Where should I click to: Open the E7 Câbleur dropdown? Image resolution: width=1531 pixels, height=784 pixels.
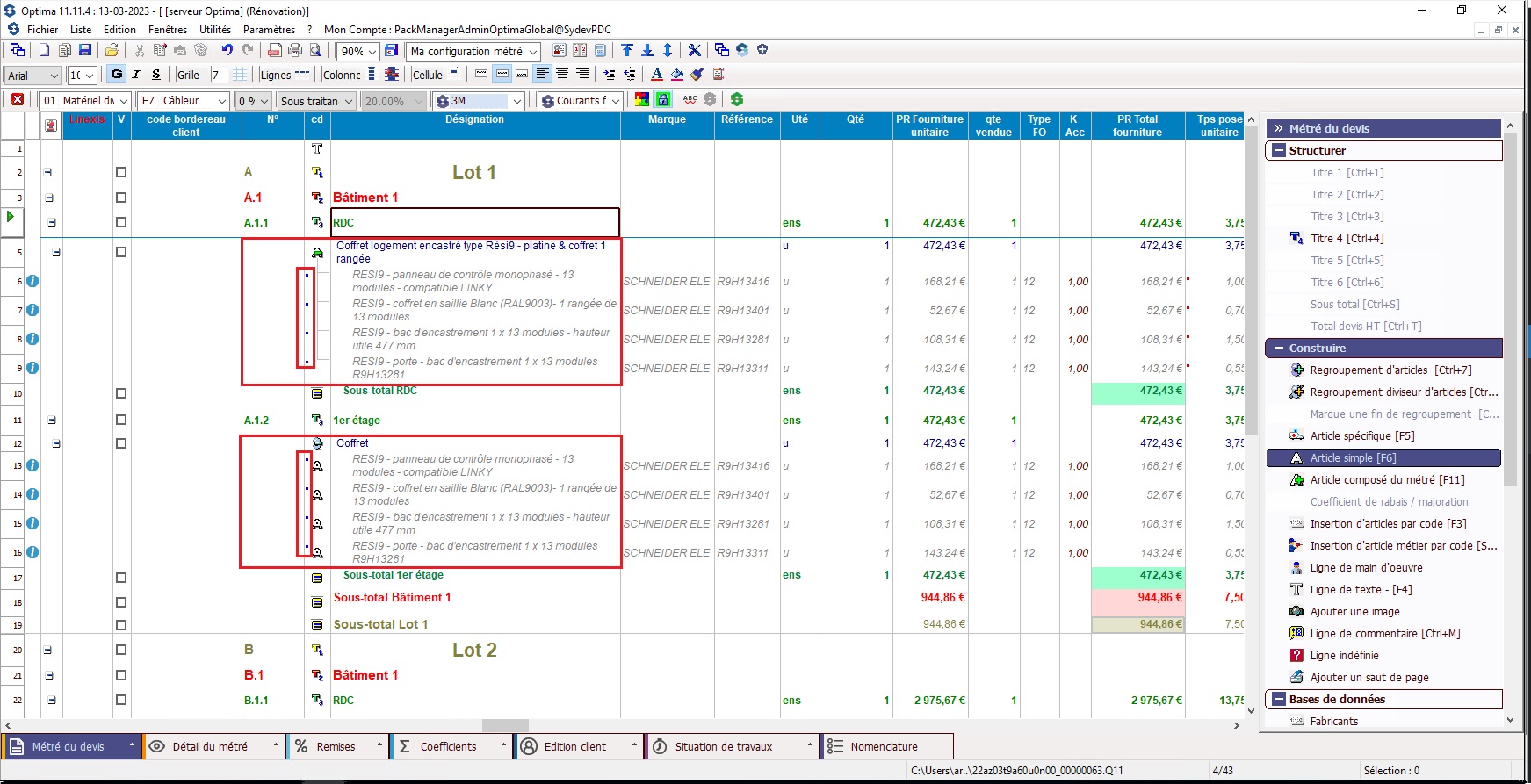[222, 101]
